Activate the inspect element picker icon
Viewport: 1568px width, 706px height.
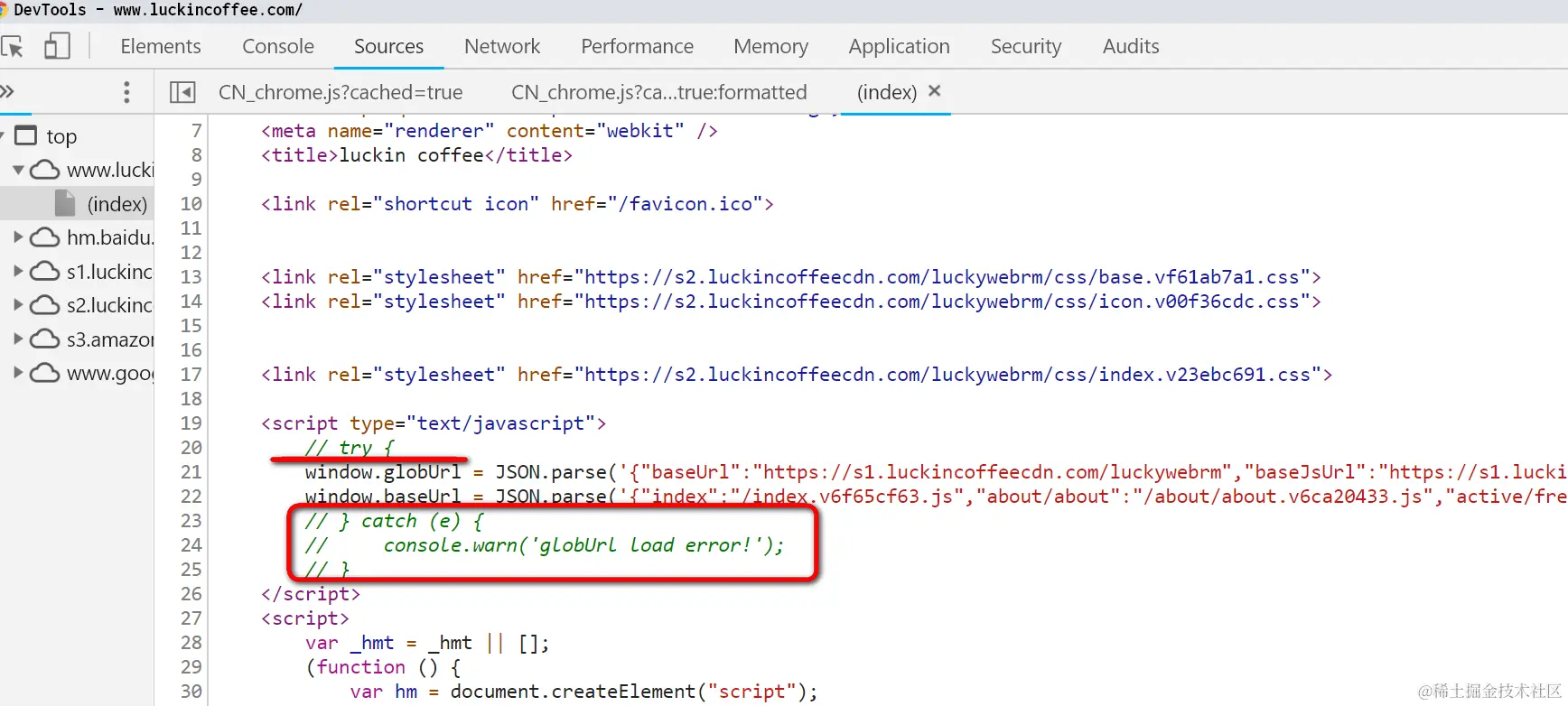coord(13,46)
